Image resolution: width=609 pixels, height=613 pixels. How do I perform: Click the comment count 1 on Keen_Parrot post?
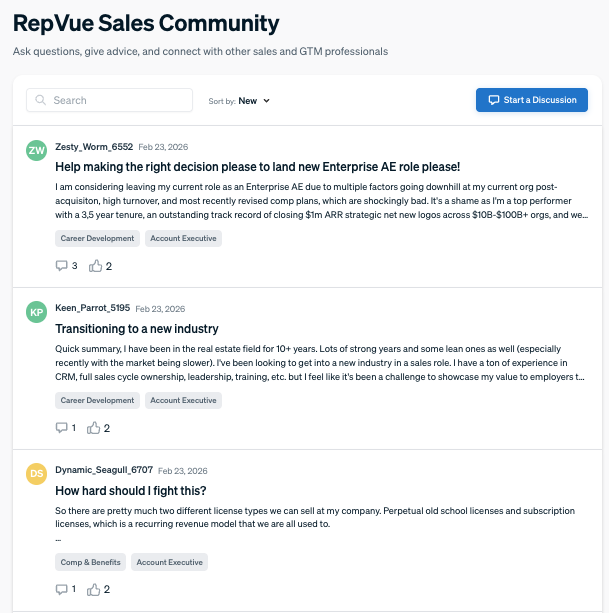click(x=73, y=428)
